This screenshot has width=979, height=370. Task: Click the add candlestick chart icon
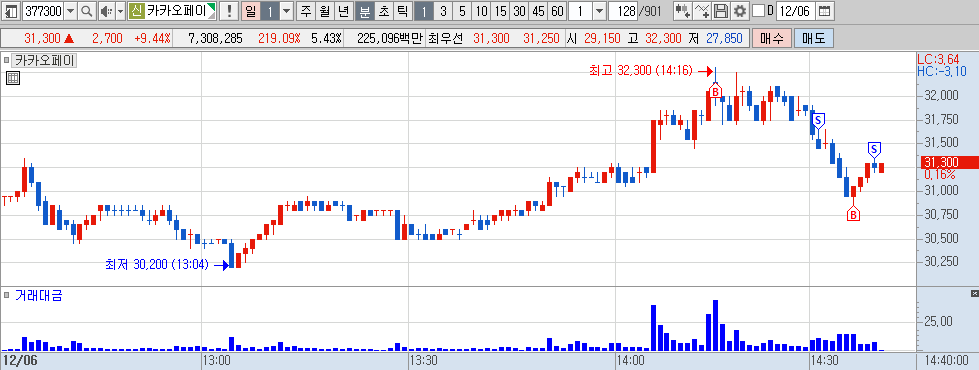683,11
